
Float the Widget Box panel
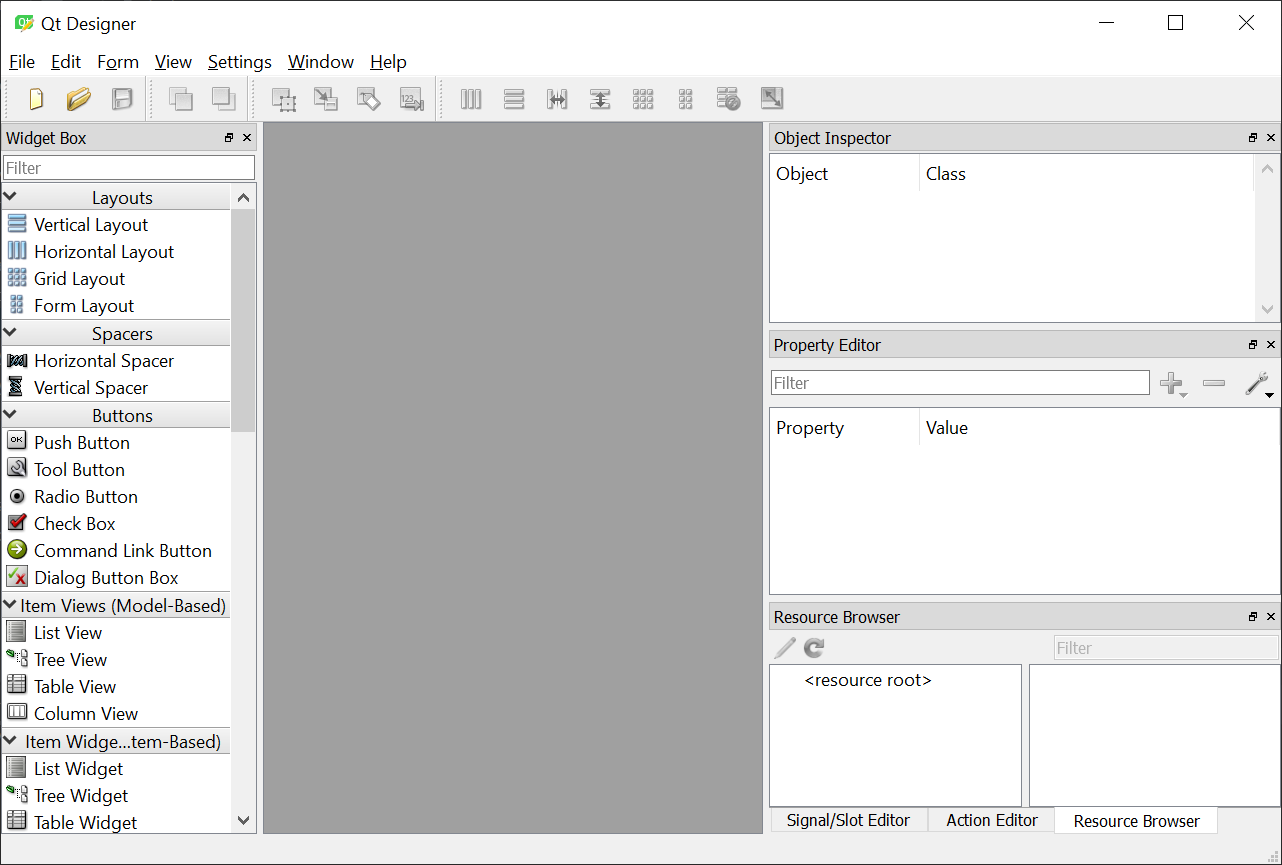[x=229, y=138]
